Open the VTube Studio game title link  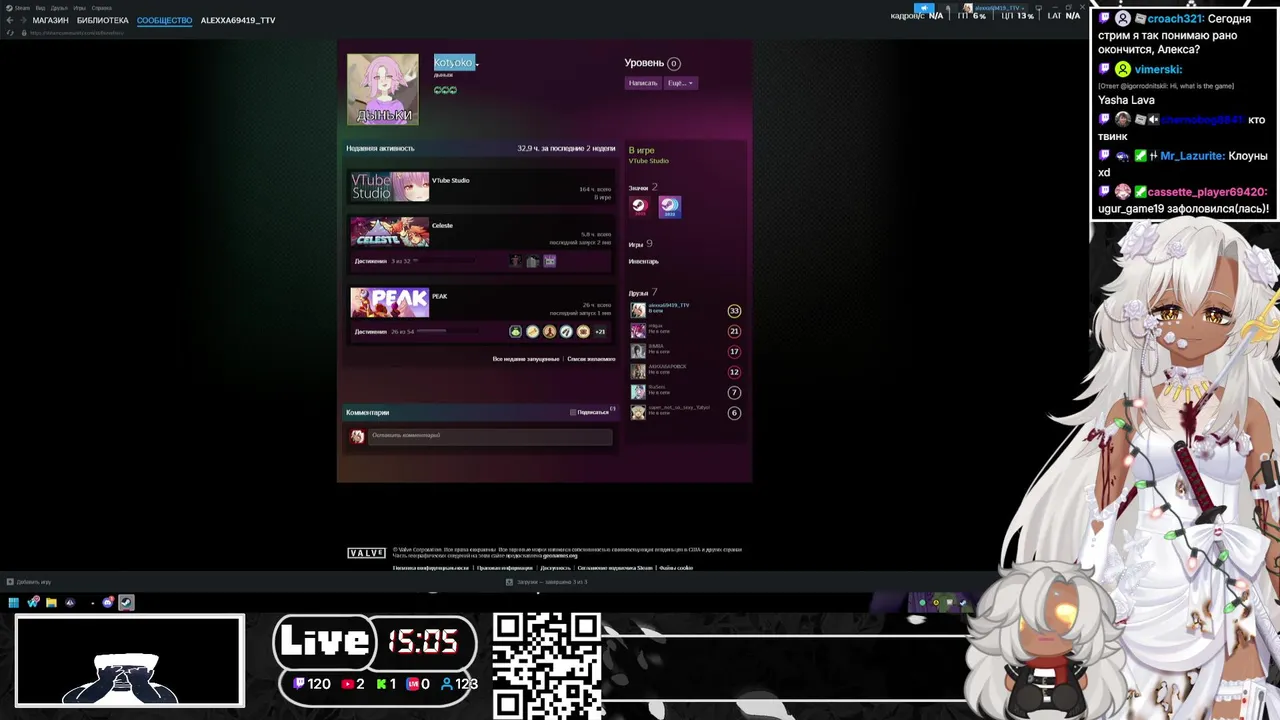450,180
